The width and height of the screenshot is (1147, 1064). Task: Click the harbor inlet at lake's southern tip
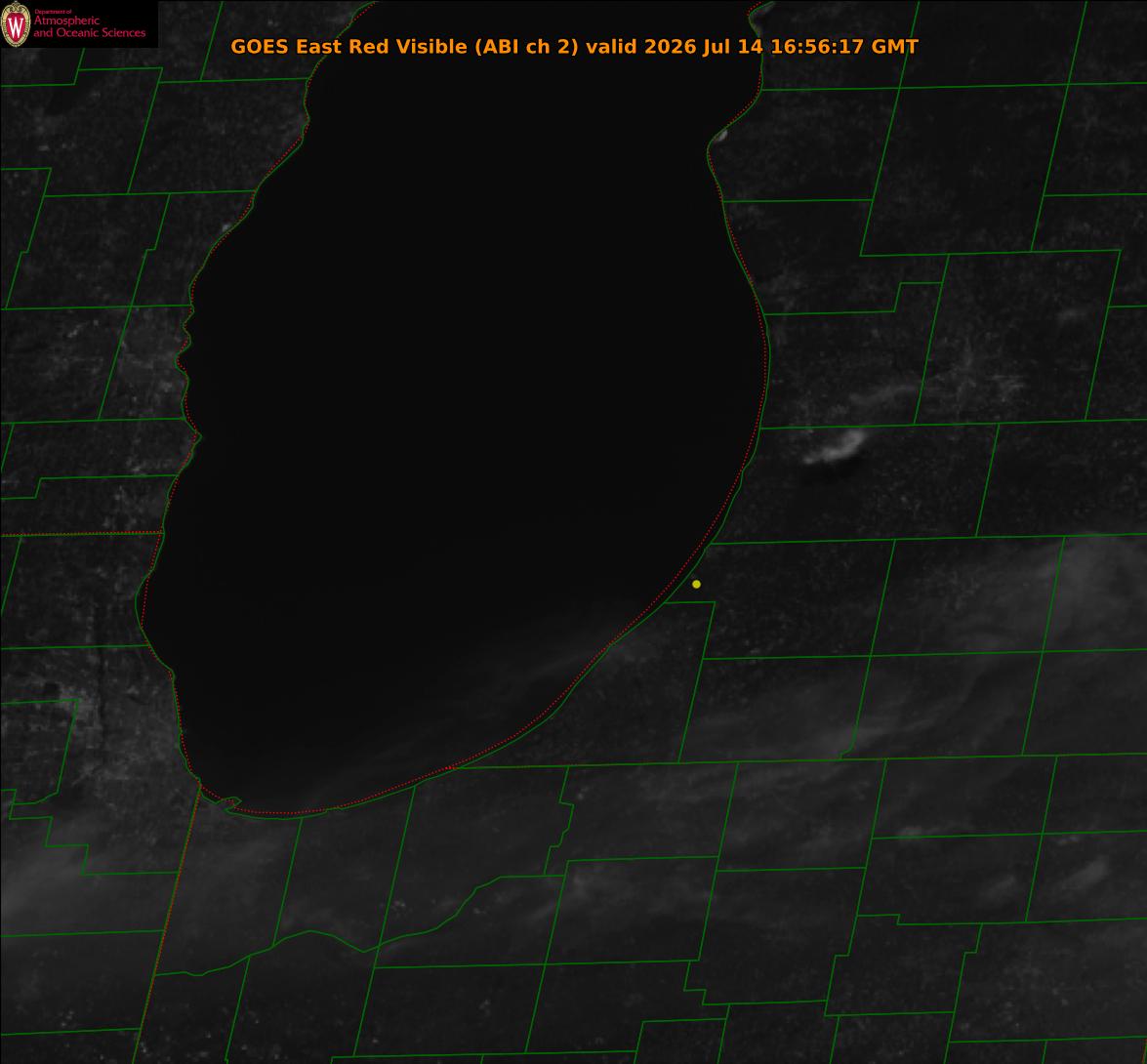[x=230, y=803]
